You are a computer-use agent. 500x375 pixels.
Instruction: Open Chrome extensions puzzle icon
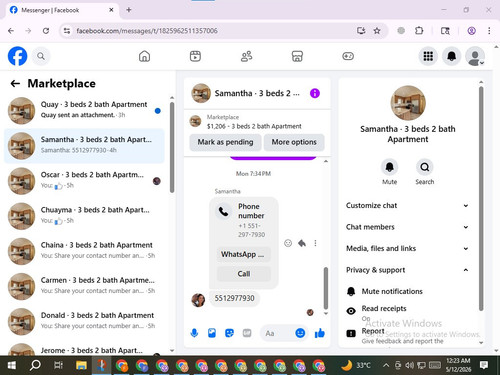[x=419, y=31]
